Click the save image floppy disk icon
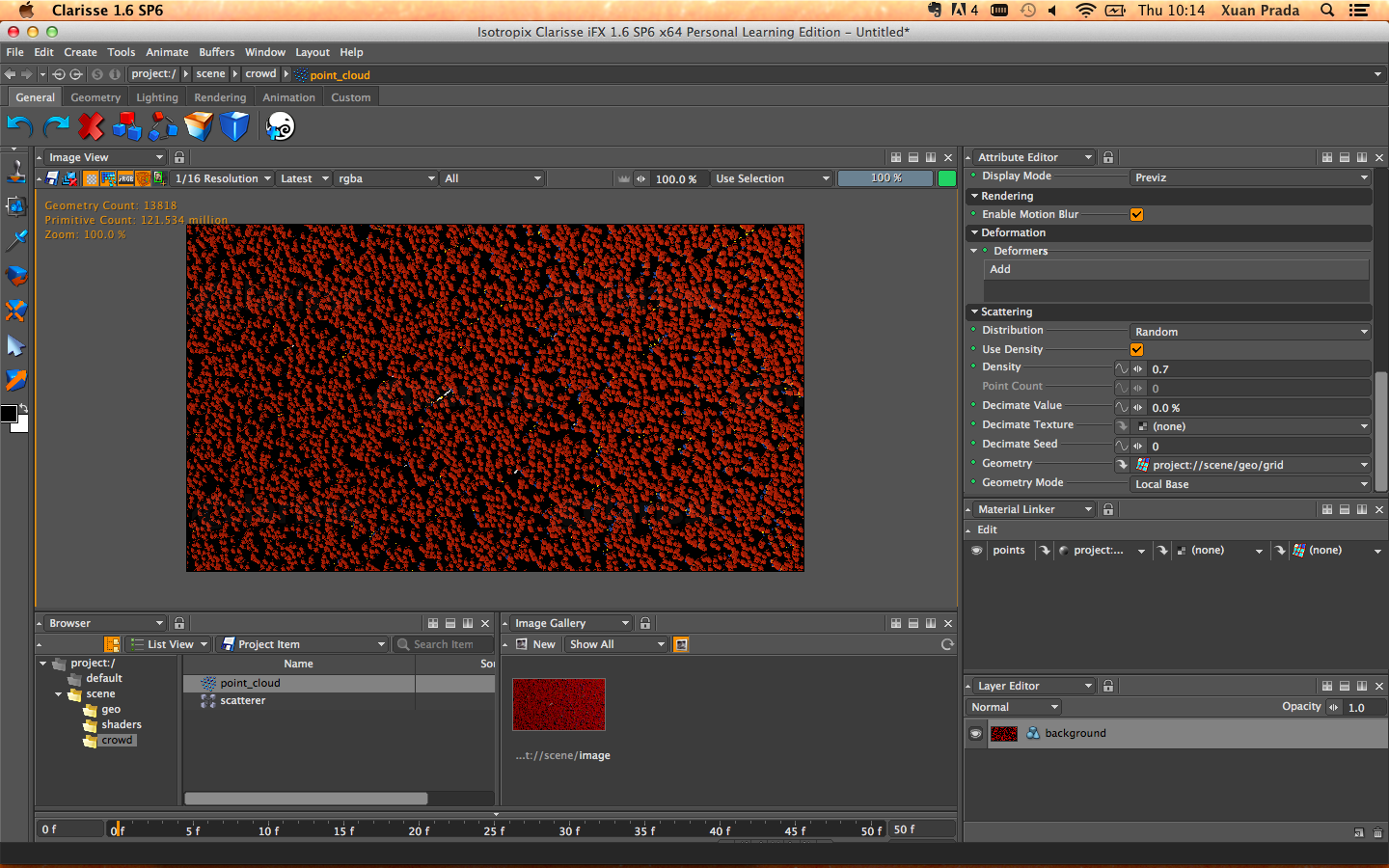Image resolution: width=1389 pixels, height=868 pixels. [x=52, y=178]
